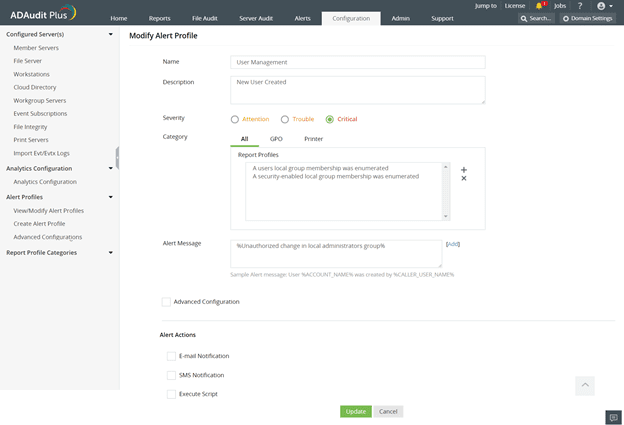Expand the Report Profile Categories section
The height and width of the screenshot is (425, 624).
pos(110,253)
